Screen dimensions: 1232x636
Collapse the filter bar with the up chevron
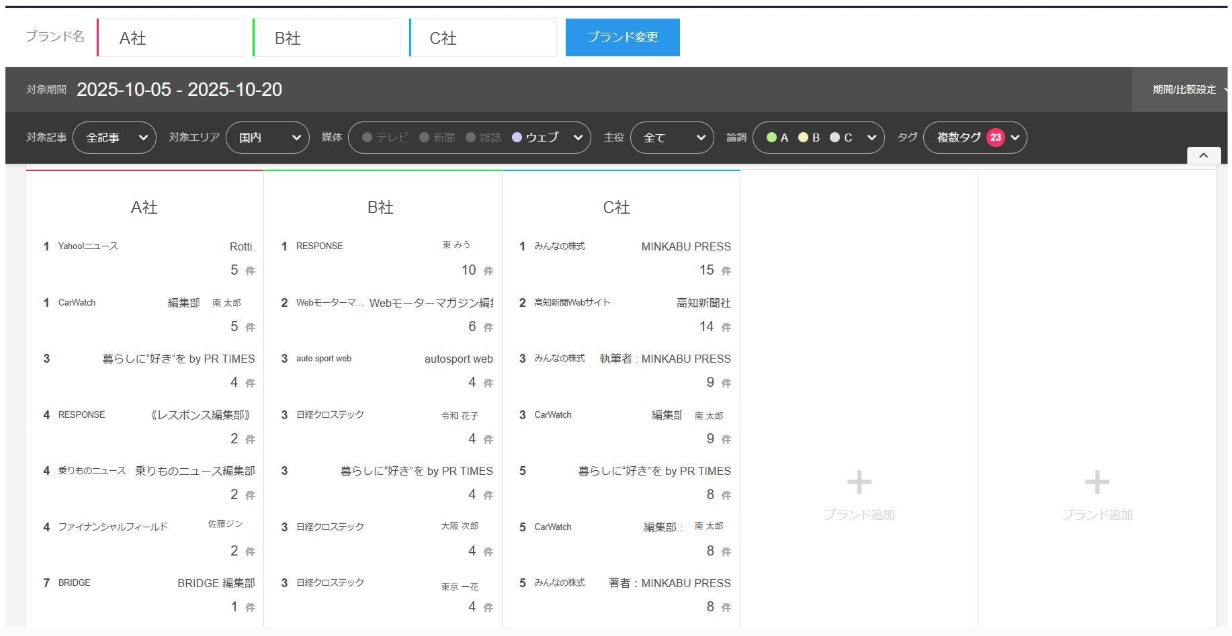click(1203, 156)
